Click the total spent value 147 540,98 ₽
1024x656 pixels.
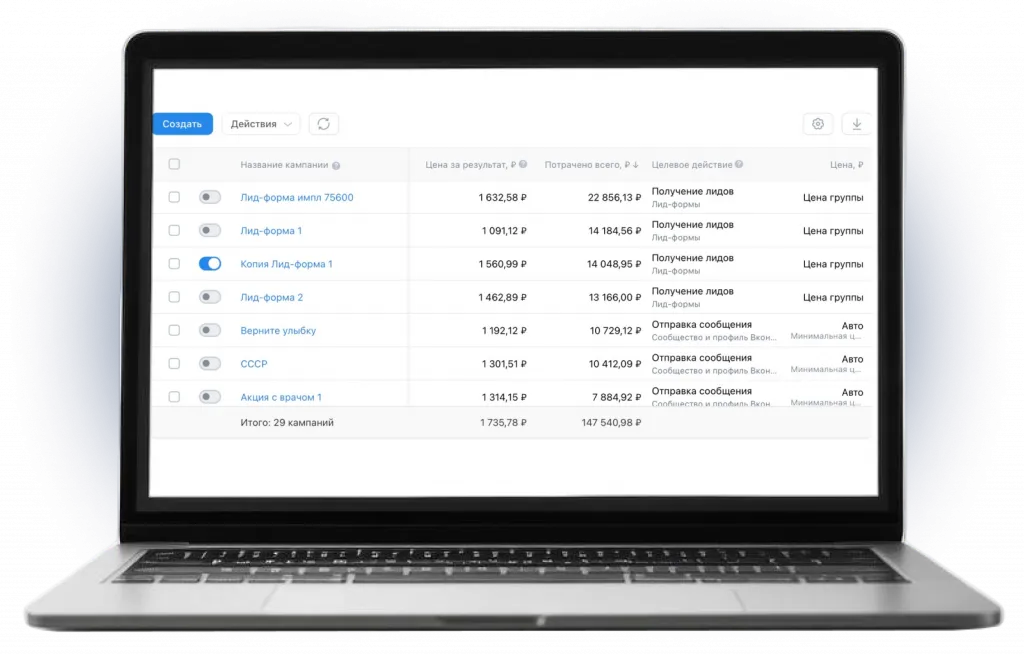tap(611, 423)
